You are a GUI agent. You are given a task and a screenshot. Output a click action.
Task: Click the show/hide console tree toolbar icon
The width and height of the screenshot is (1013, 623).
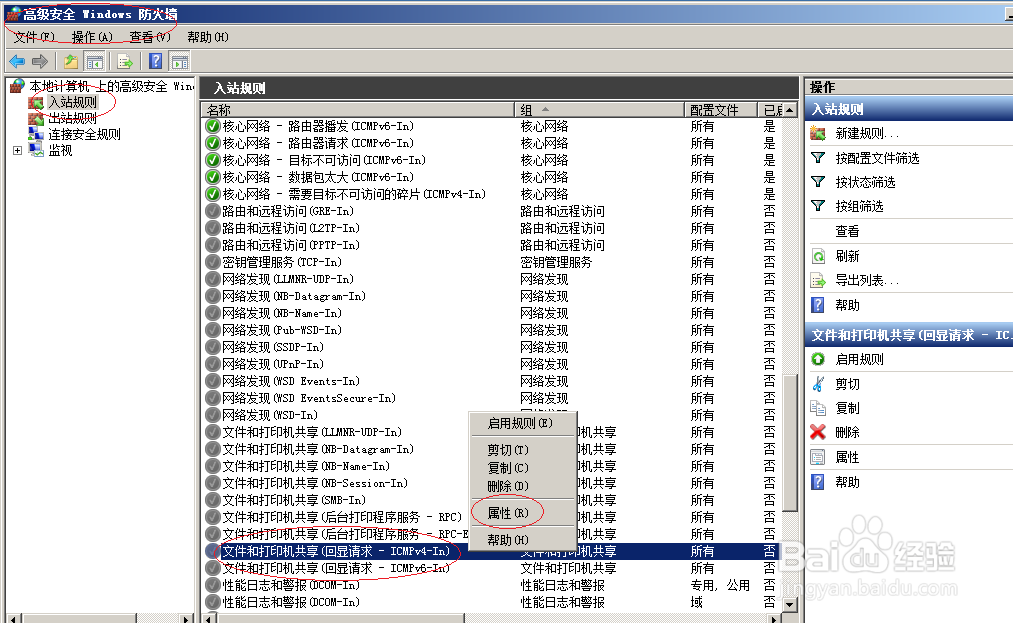(93, 60)
